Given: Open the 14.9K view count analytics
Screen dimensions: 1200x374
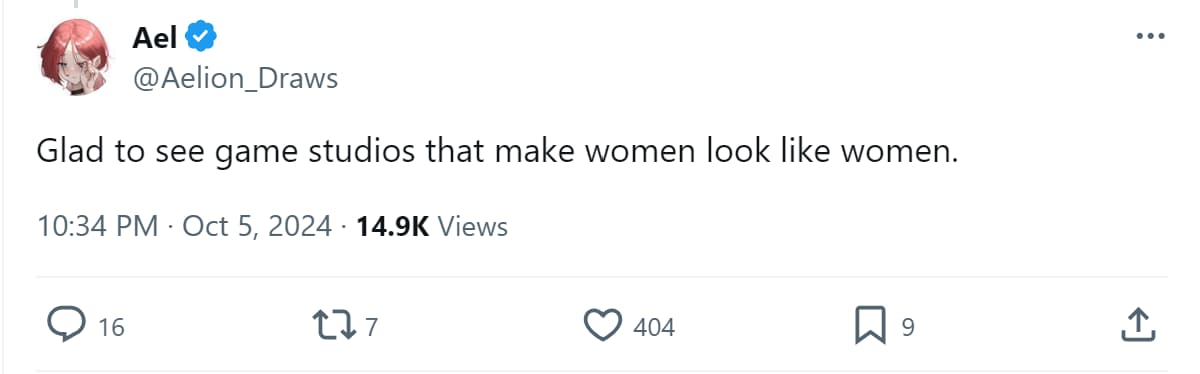Looking at the screenshot, I should [x=392, y=227].
